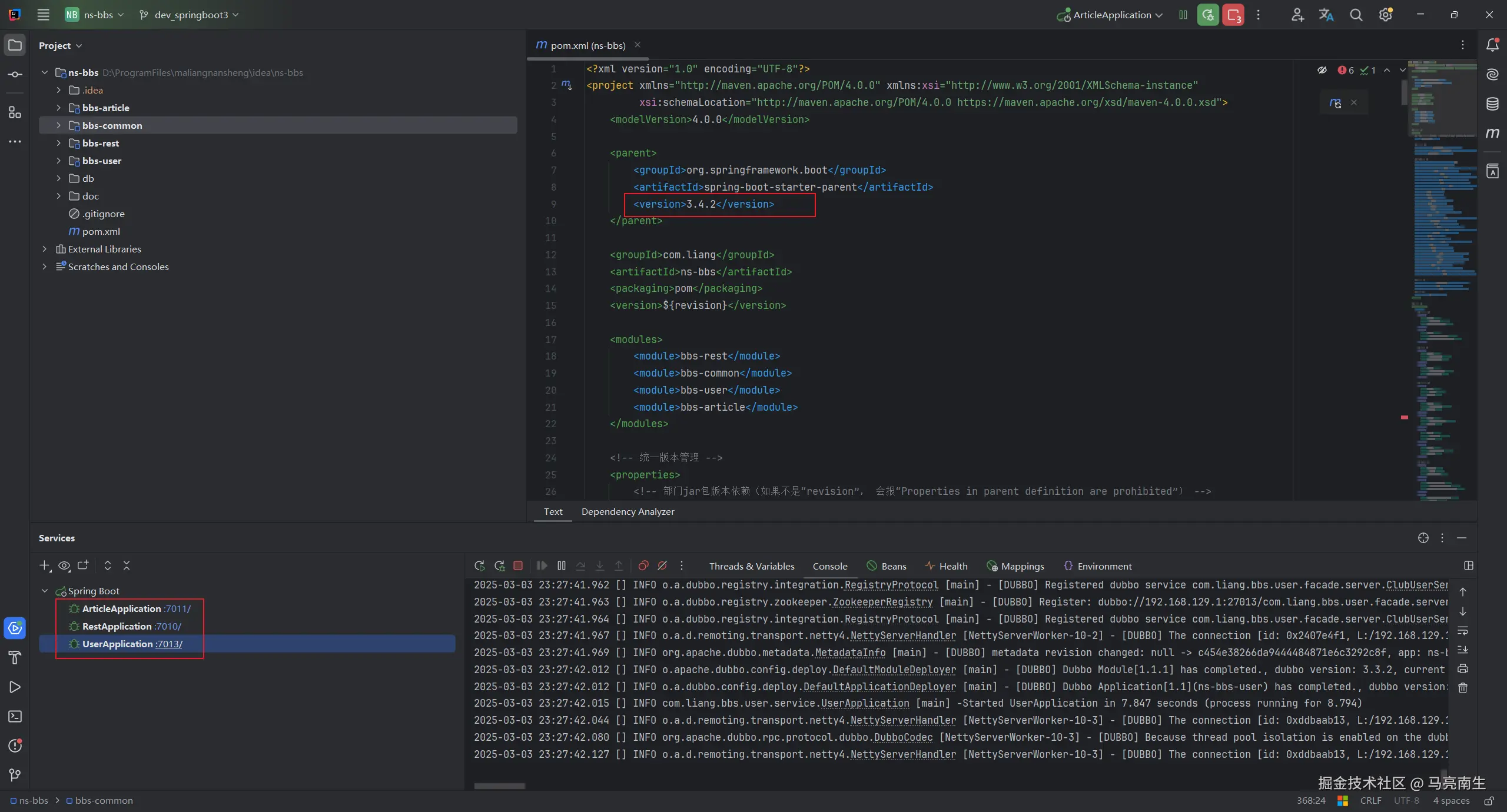Click the Search Everywhere magnifier icon

tap(1356, 15)
